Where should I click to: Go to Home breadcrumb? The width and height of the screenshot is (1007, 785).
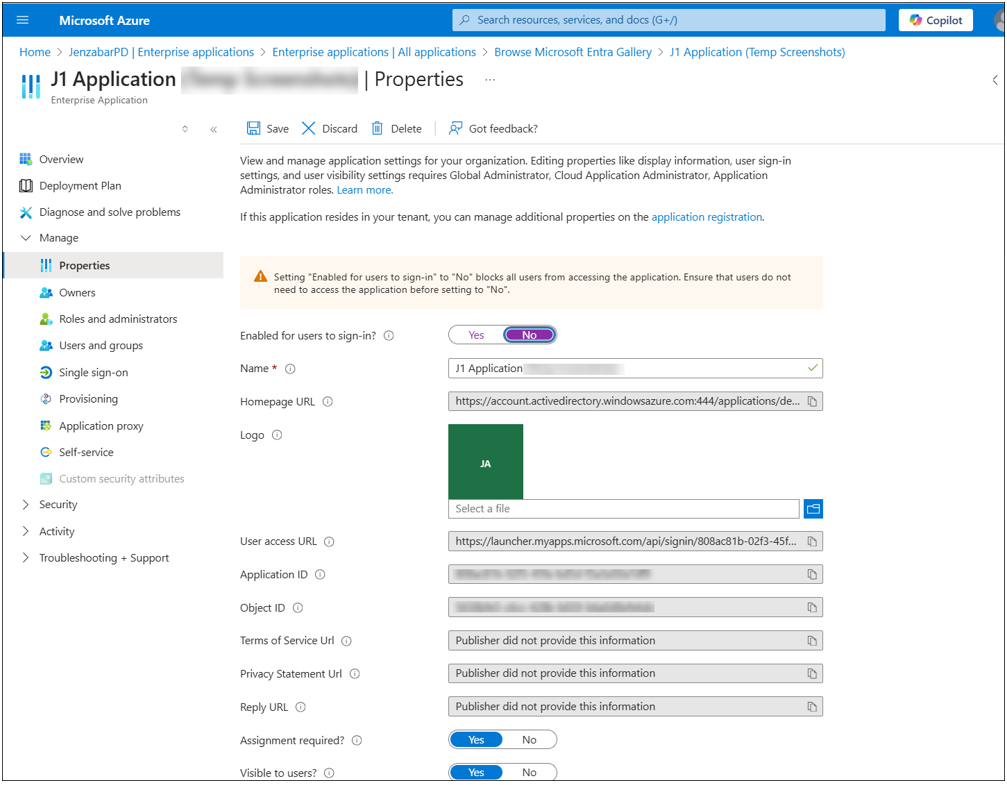(x=35, y=52)
